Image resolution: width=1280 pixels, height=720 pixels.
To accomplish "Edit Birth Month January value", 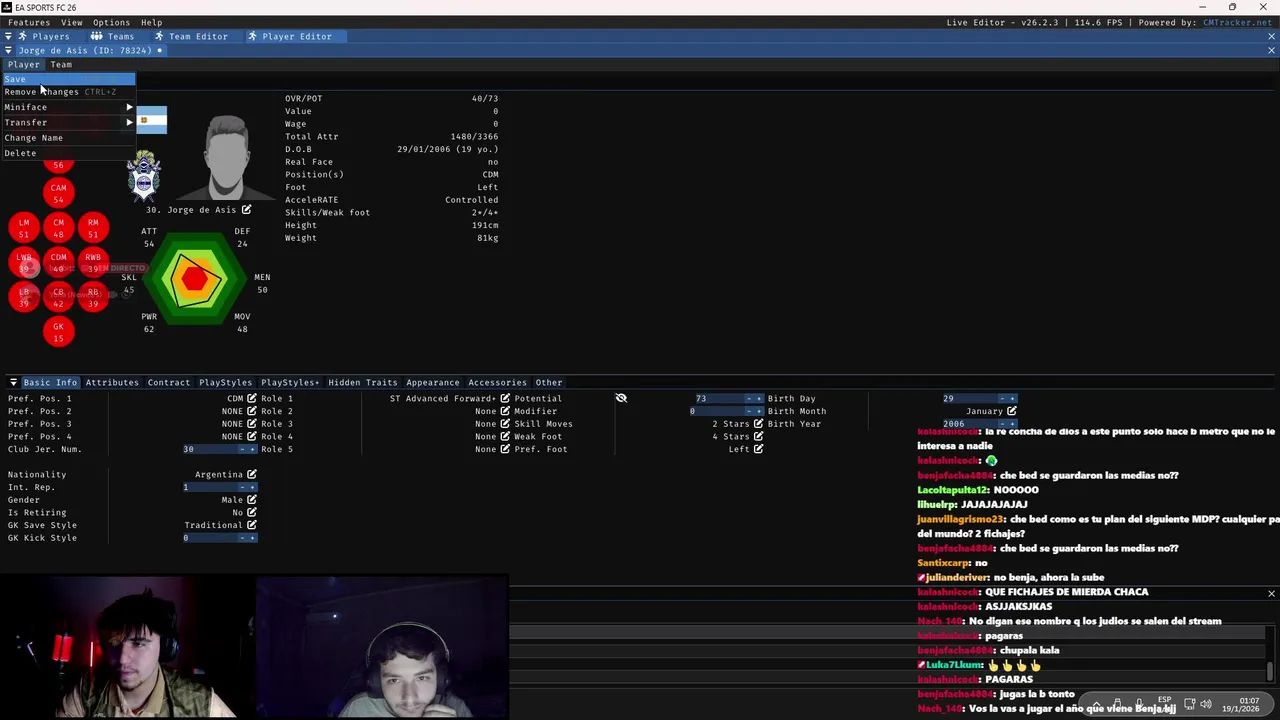I will click(1011, 412).
